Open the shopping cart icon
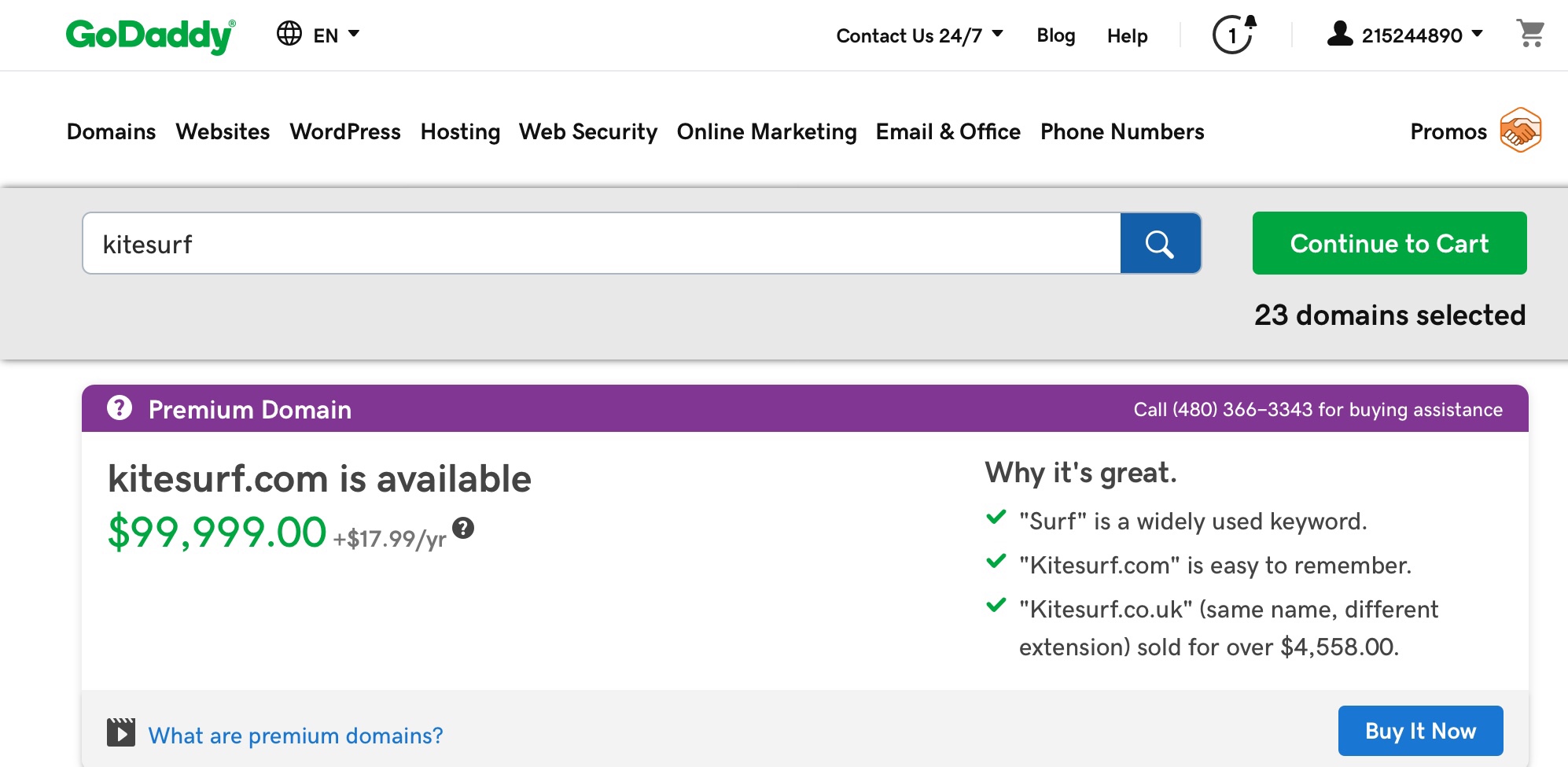 [x=1530, y=34]
